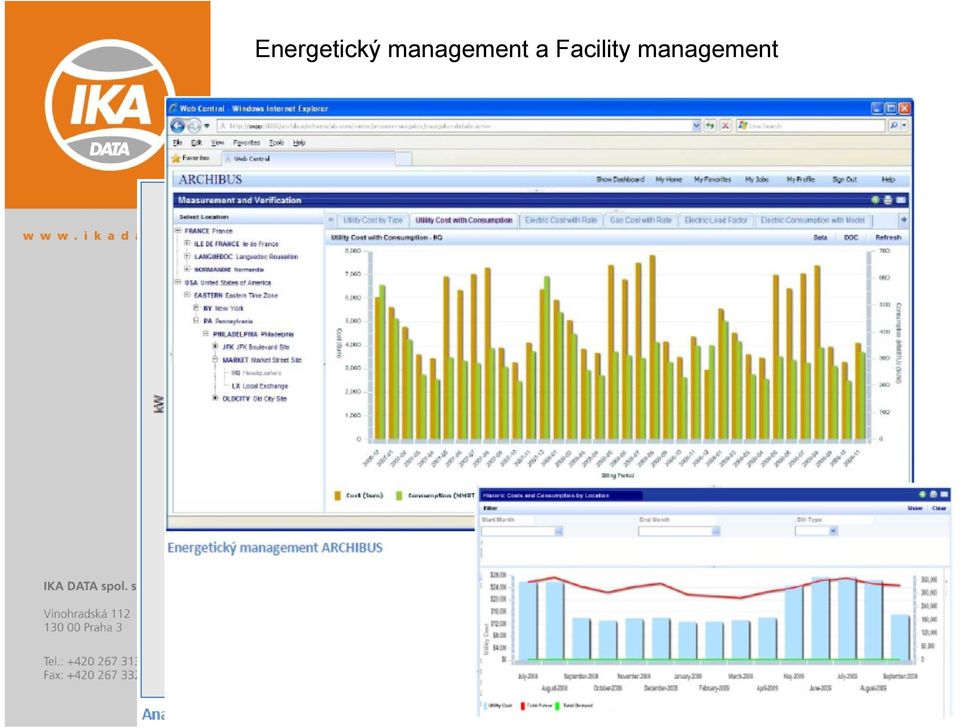Switch to the Gas Cost with Rate tab
Image resolution: width=960 pixels, height=728 pixels.
[x=641, y=220]
